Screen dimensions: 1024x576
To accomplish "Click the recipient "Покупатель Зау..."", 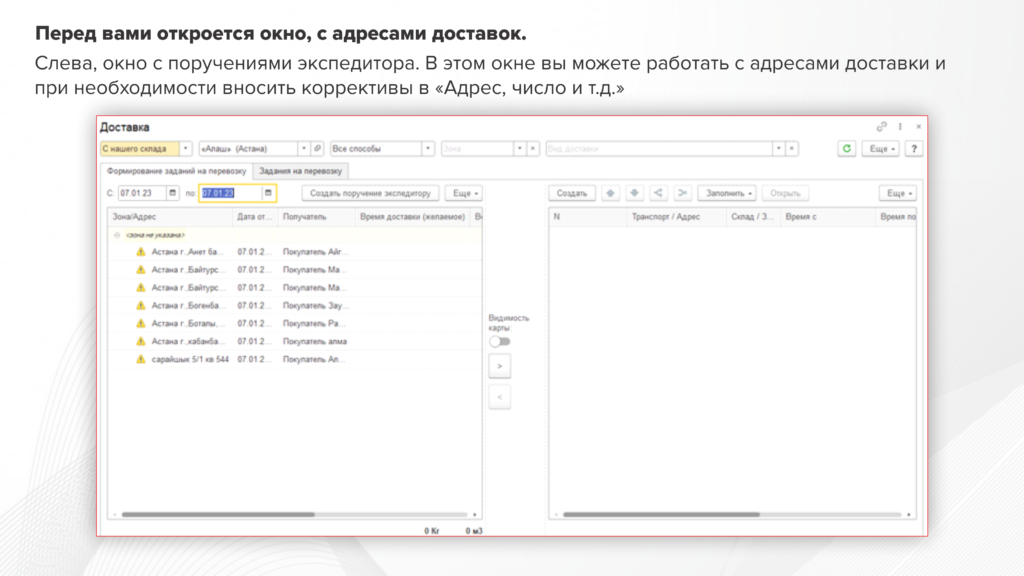I will point(315,306).
